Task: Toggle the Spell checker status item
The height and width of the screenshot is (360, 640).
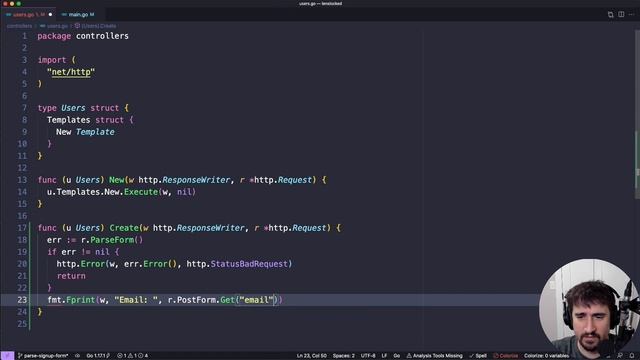Action: point(478,356)
